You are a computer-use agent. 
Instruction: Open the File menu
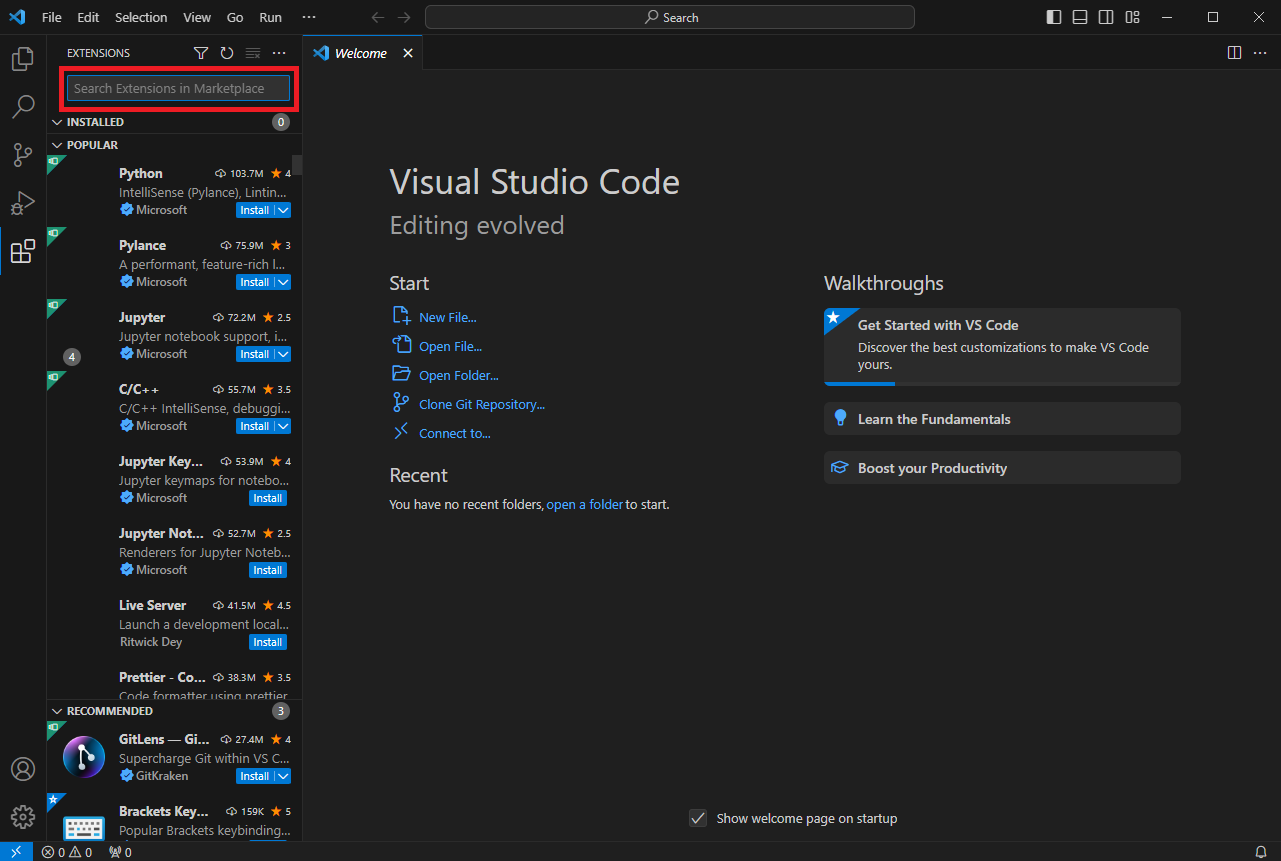click(x=51, y=17)
